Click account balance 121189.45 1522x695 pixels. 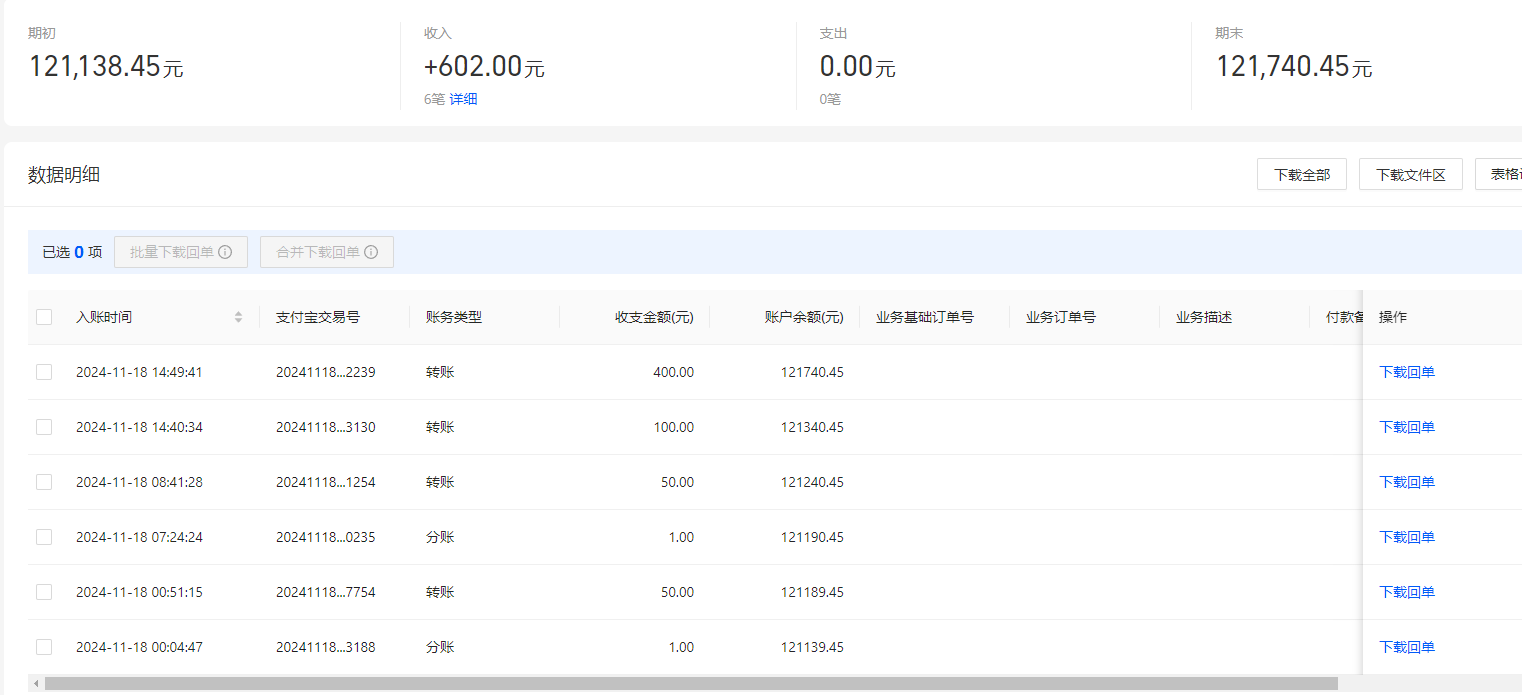812,592
